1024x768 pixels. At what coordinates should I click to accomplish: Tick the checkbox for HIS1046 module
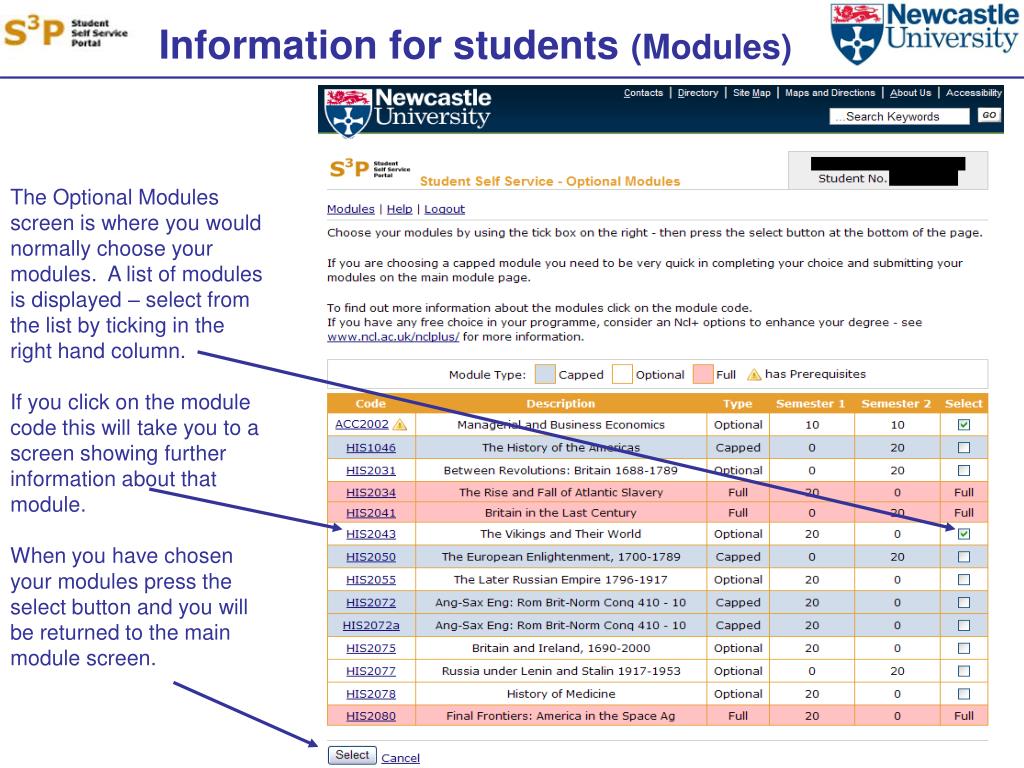pos(963,447)
